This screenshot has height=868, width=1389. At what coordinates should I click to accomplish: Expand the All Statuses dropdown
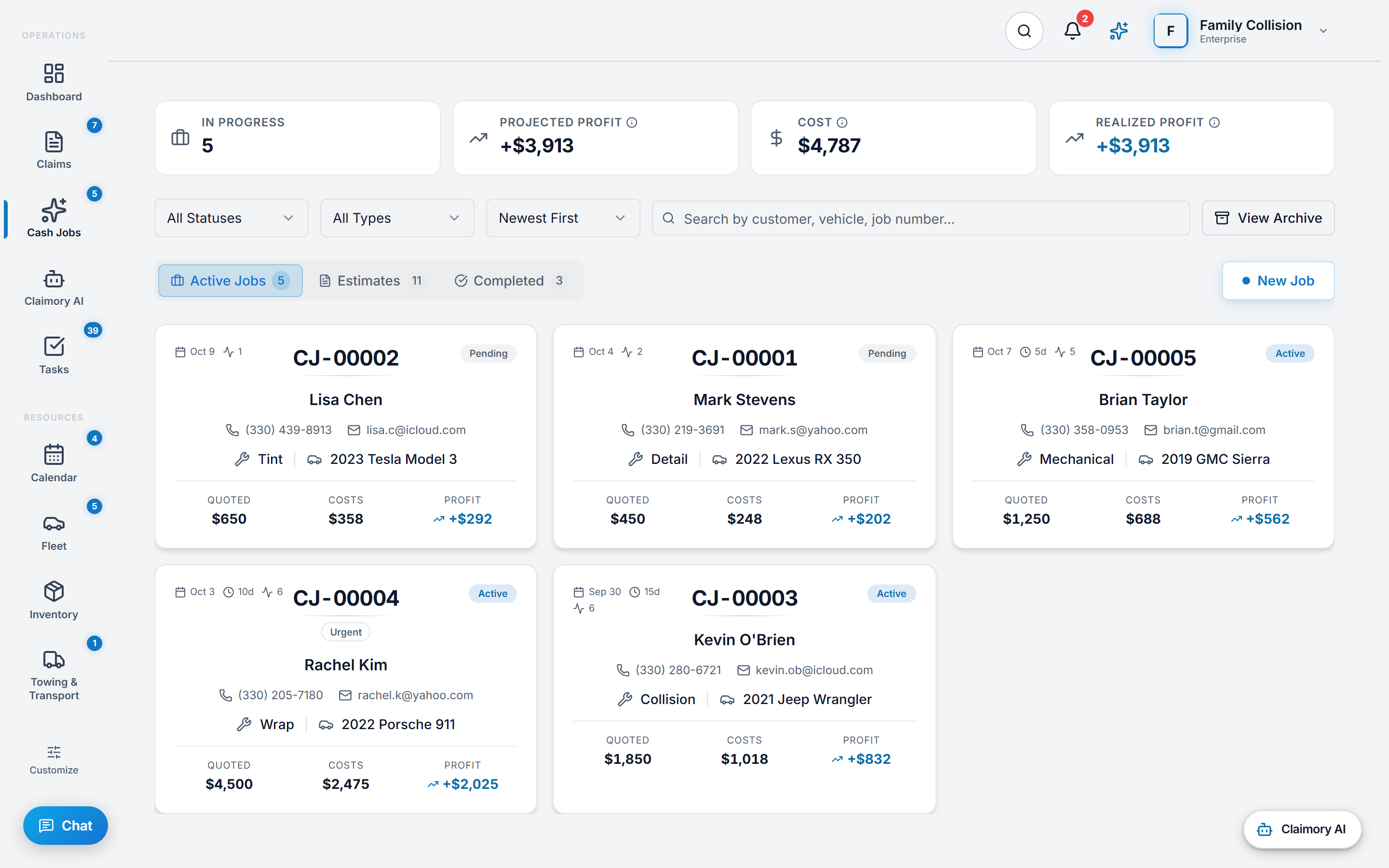pyautogui.click(x=231, y=218)
